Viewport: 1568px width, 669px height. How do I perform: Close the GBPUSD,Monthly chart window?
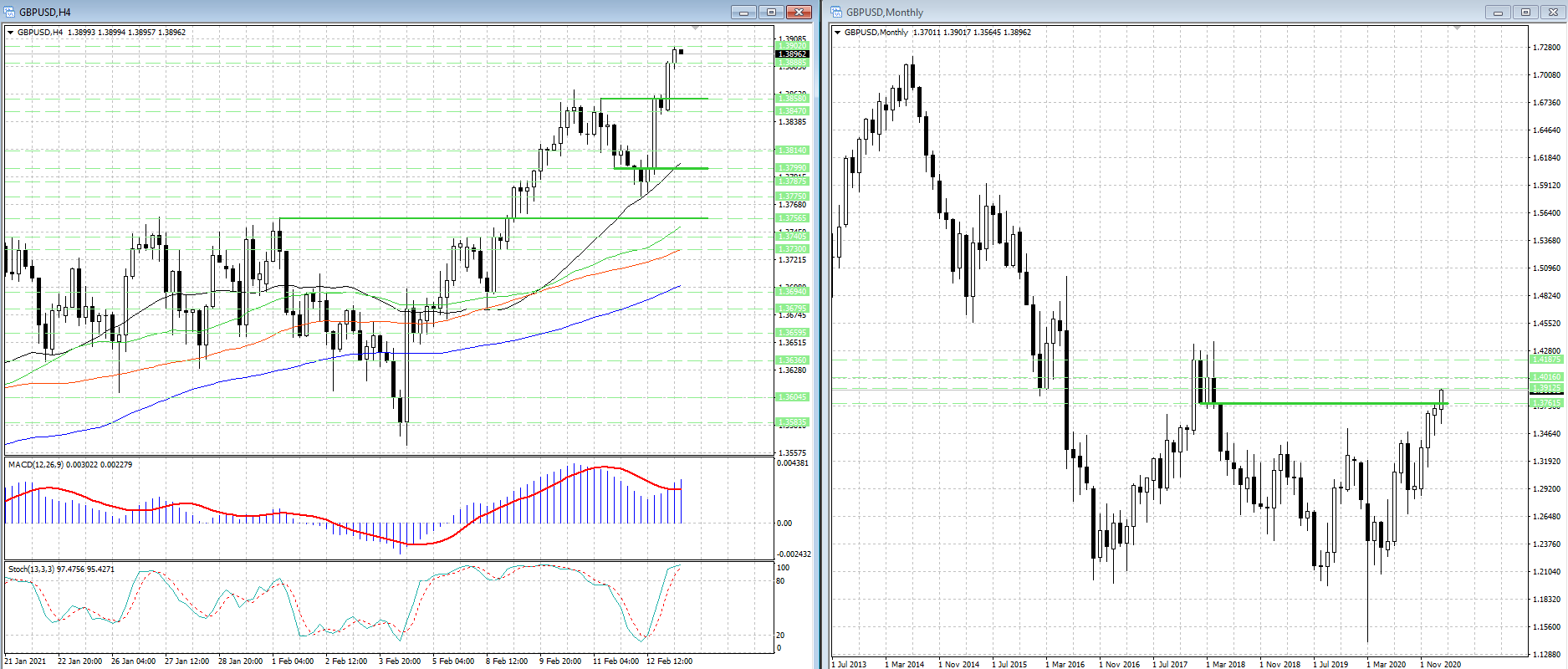click(x=1554, y=12)
